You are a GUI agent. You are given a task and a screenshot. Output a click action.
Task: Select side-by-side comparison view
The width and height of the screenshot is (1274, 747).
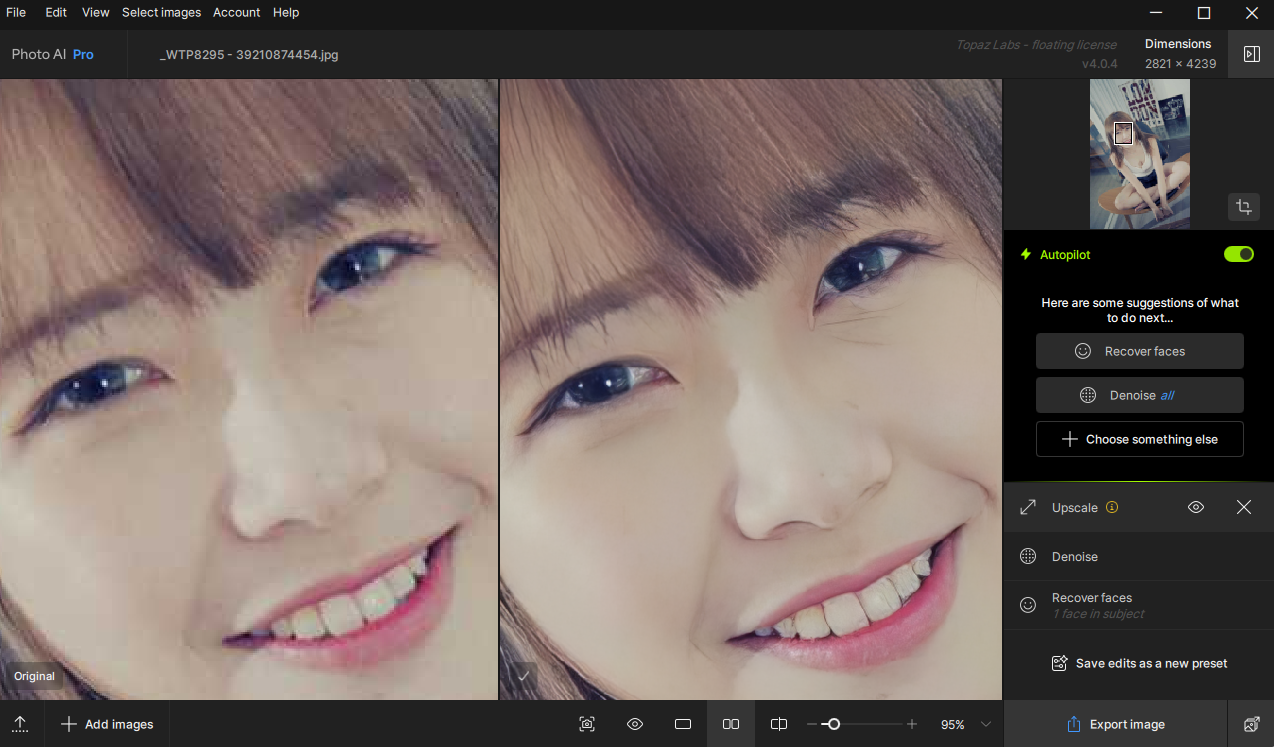731,724
